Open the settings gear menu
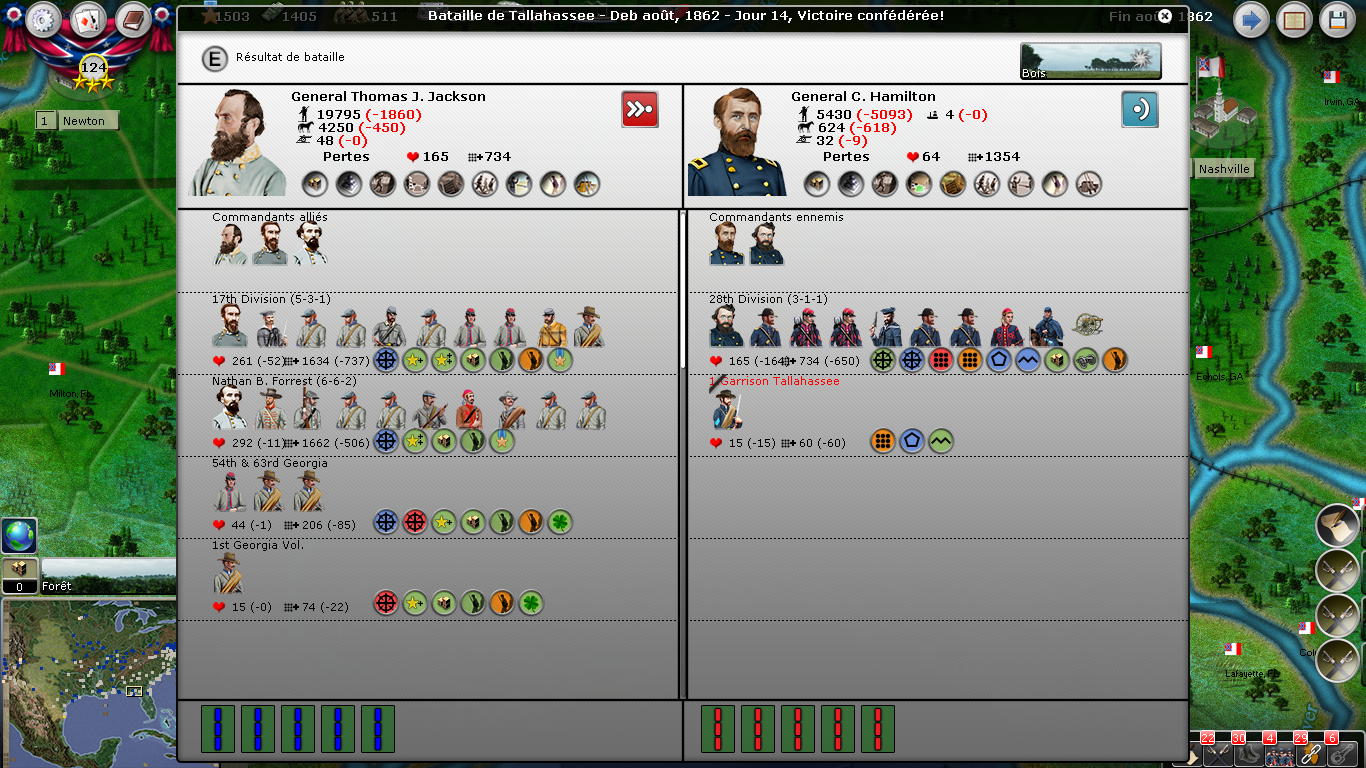1366x768 pixels. tap(44, 20)
